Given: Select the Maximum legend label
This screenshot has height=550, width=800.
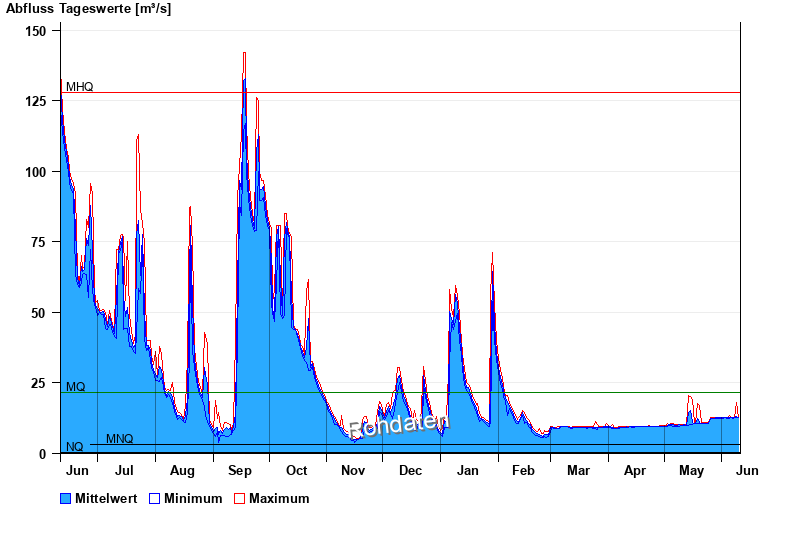Looking at the screenshot, I should pos(279,499).
